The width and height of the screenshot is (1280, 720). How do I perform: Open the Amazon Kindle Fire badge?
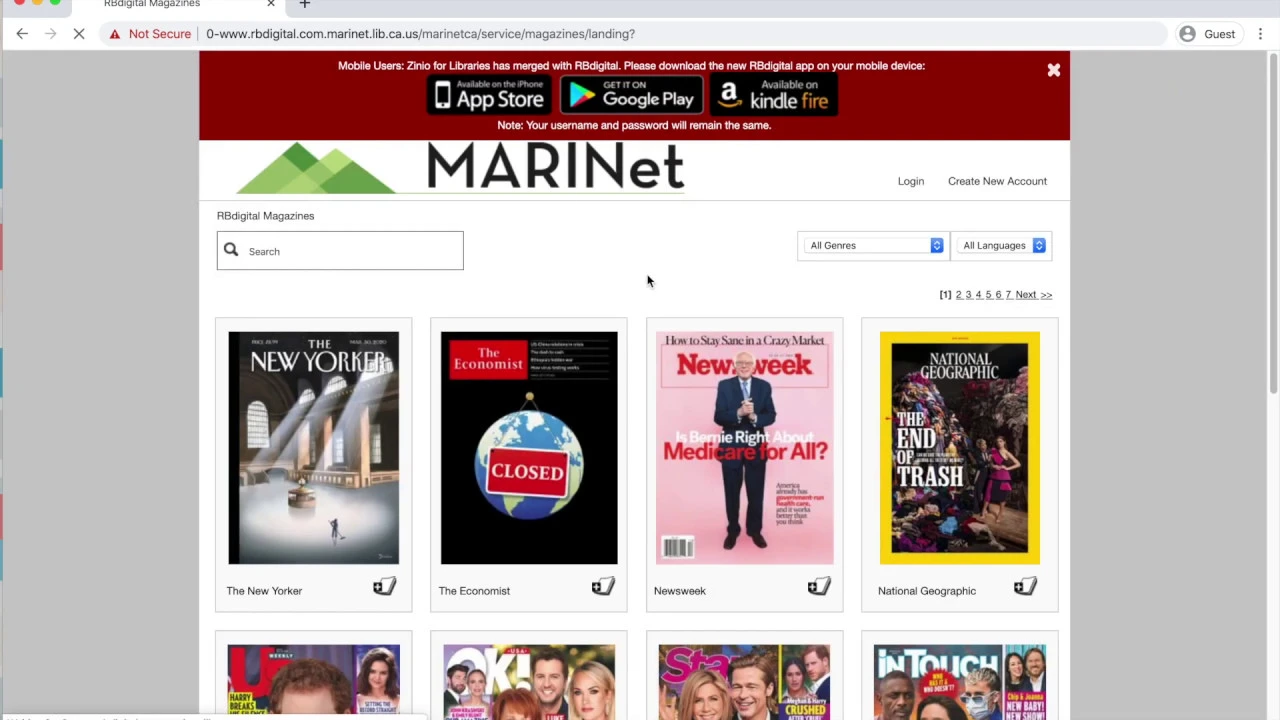(774, 96)
